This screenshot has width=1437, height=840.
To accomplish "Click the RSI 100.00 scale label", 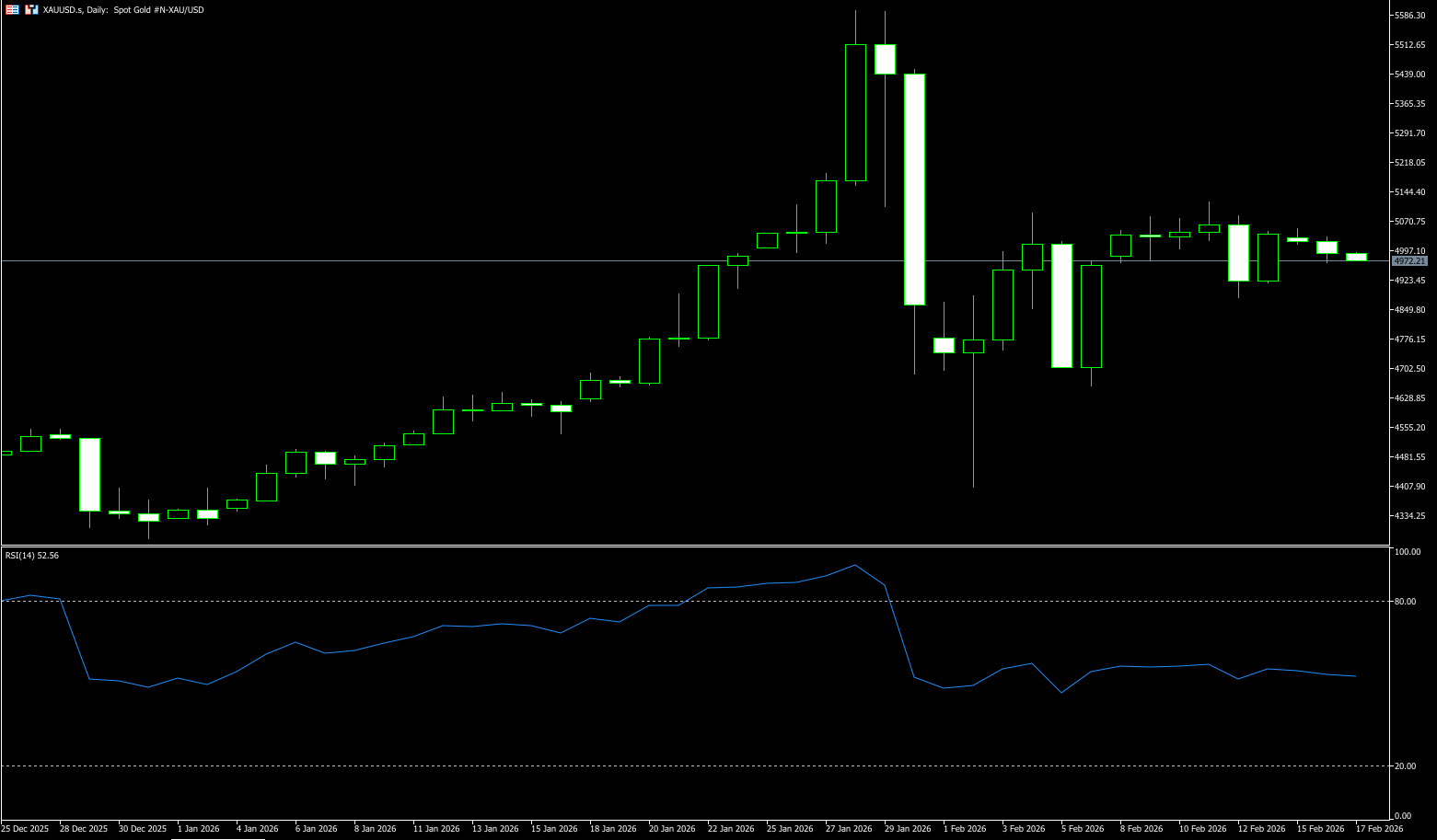I will coord(1408,552).
